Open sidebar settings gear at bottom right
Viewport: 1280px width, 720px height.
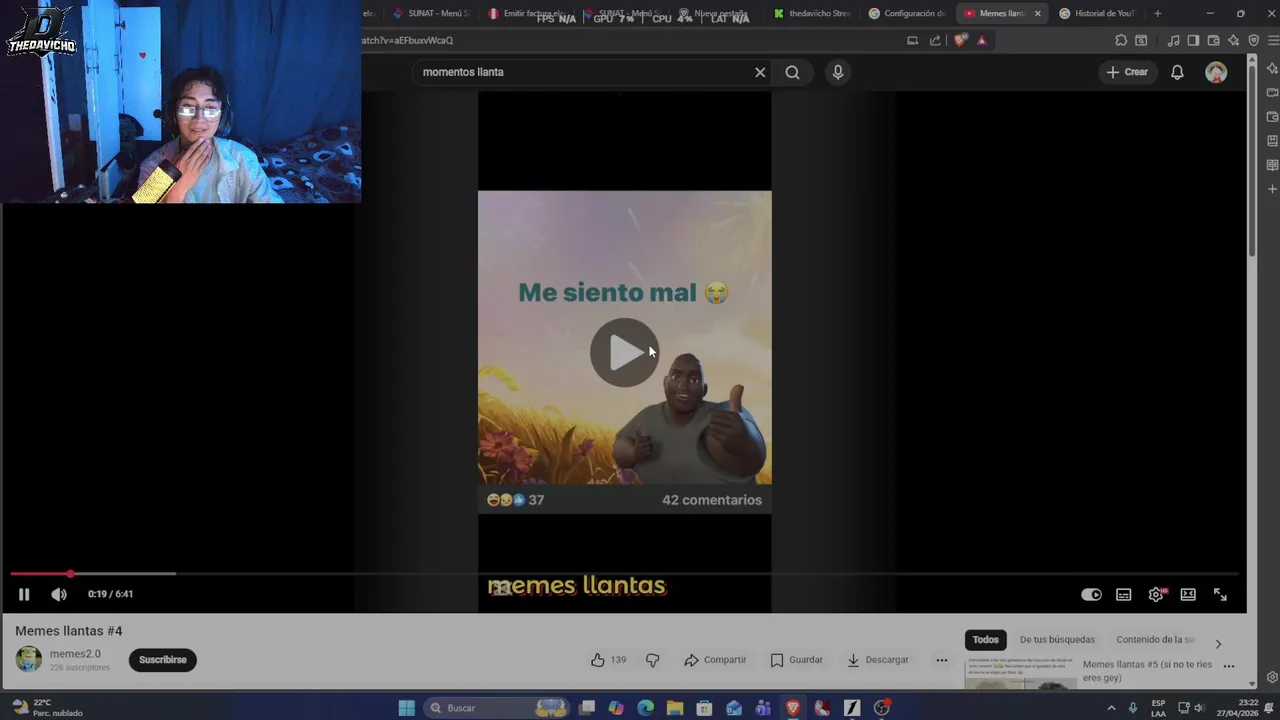(x=1271, y=677)
